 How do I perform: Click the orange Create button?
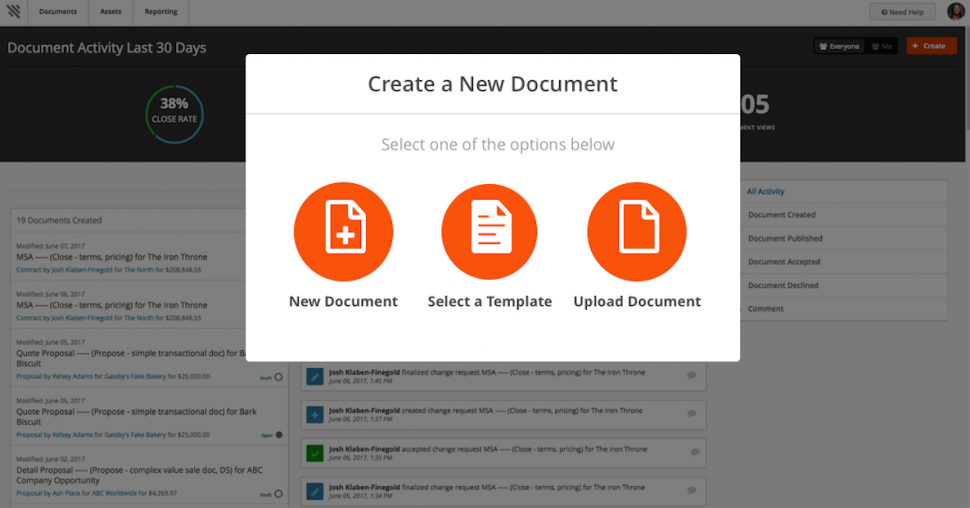(932, 46)
